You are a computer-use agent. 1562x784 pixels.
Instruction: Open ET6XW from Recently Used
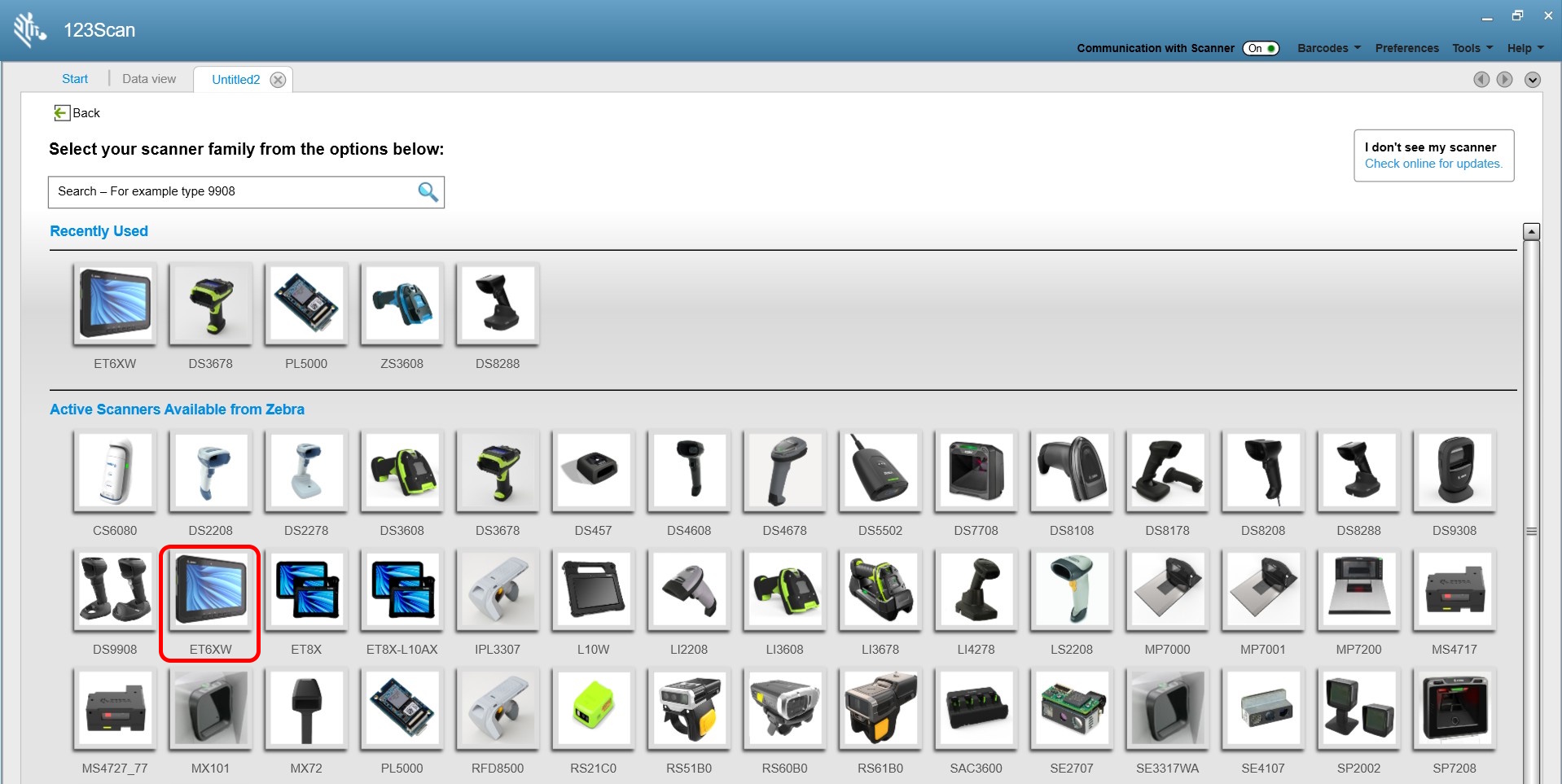[115, 304]
